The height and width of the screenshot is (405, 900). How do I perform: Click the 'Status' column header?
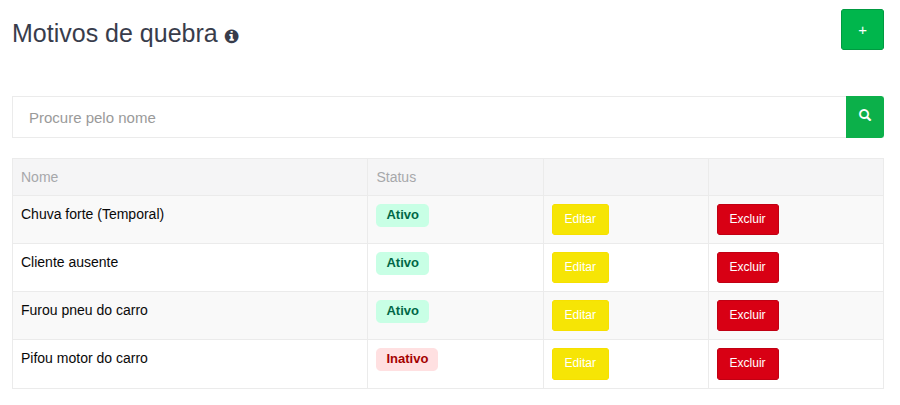pyautogui.click(x=396, y=177)
